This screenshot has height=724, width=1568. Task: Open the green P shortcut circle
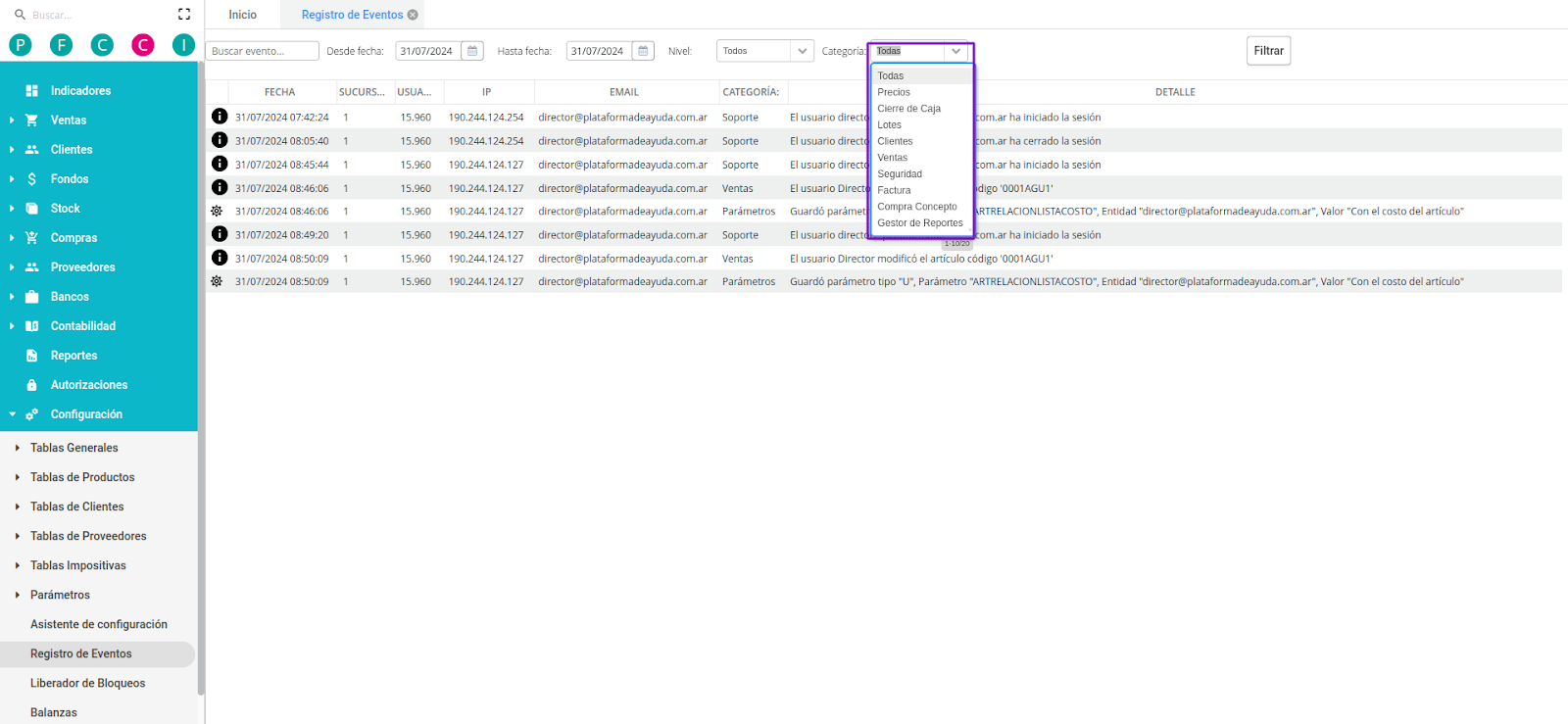(21, 45)
